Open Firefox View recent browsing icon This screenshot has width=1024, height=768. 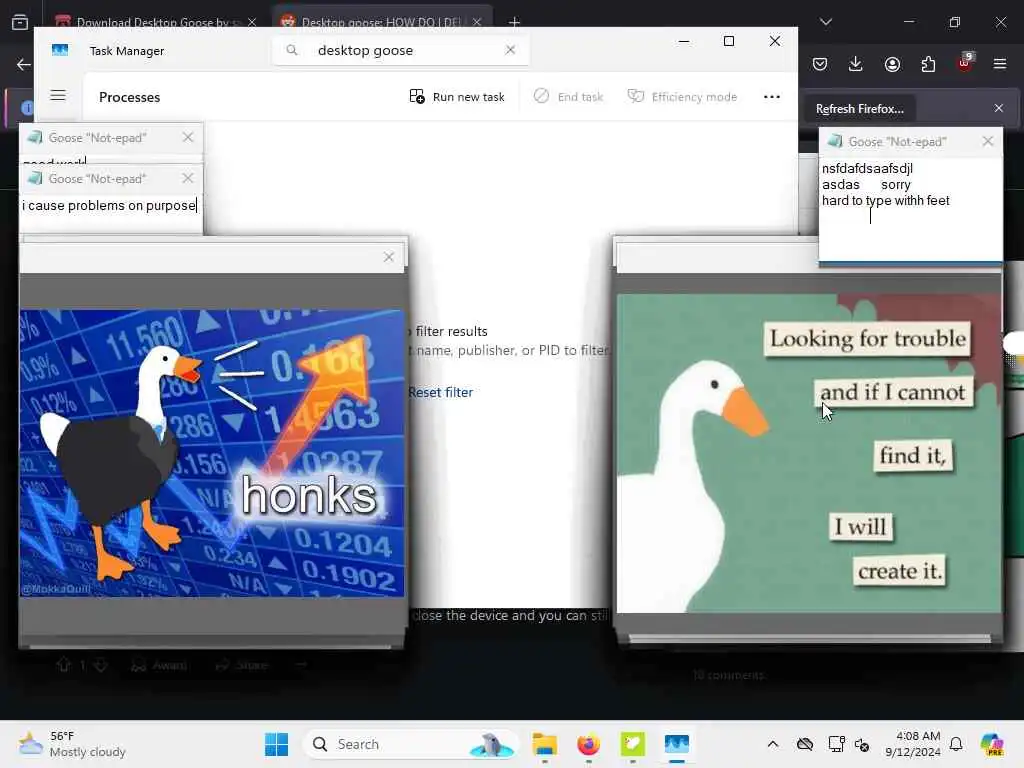point(20,22)
